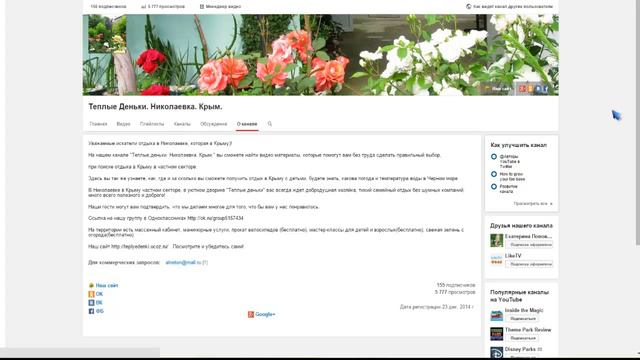This screenshot has width=640, height=360.
Task: Click the Менеджер видео icon
Action: 202,7
